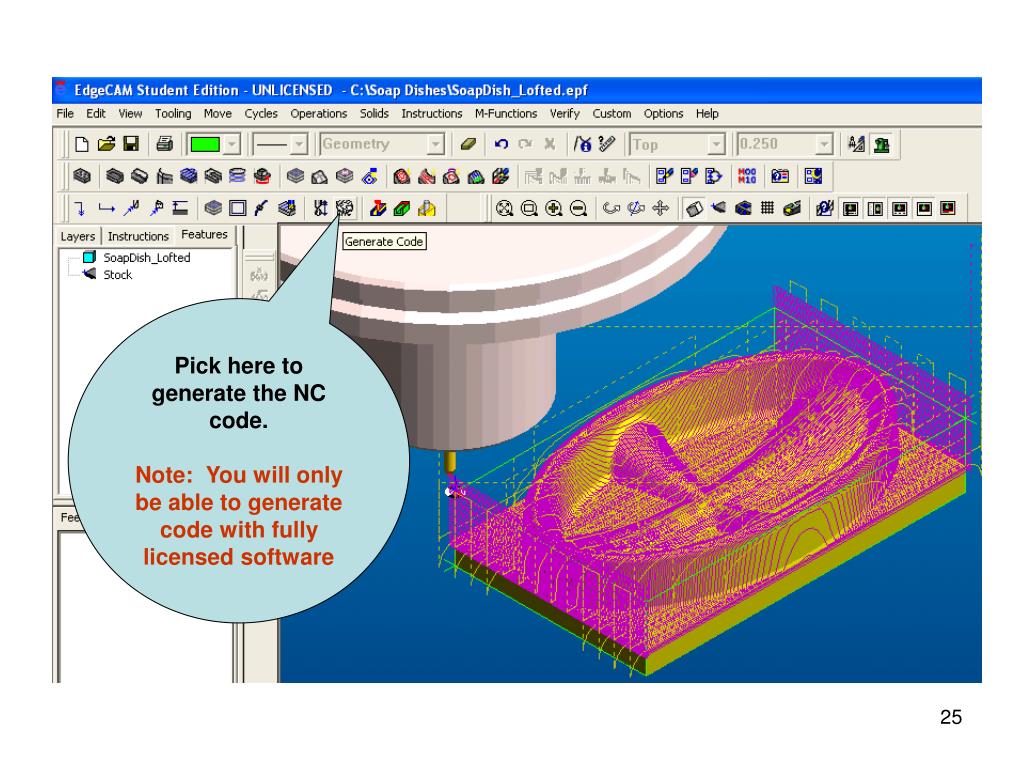
Task: Open the Cycles menu
Action: (x=261, y=114)
